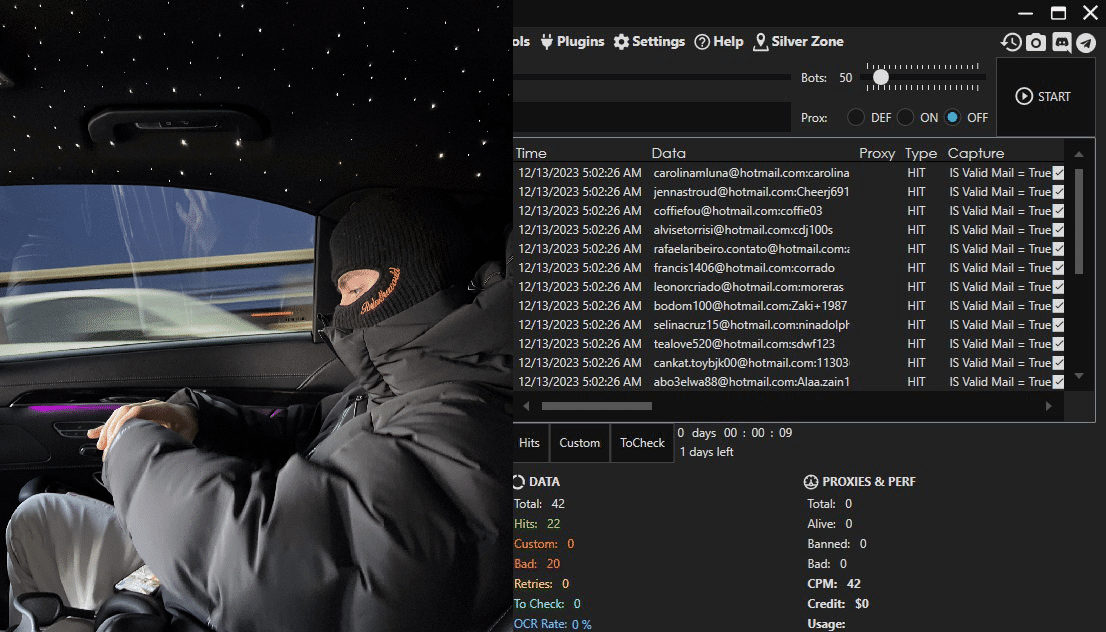Click the Hits: 22 statistic
1106x632 pixels.
(x=537, y=523)
